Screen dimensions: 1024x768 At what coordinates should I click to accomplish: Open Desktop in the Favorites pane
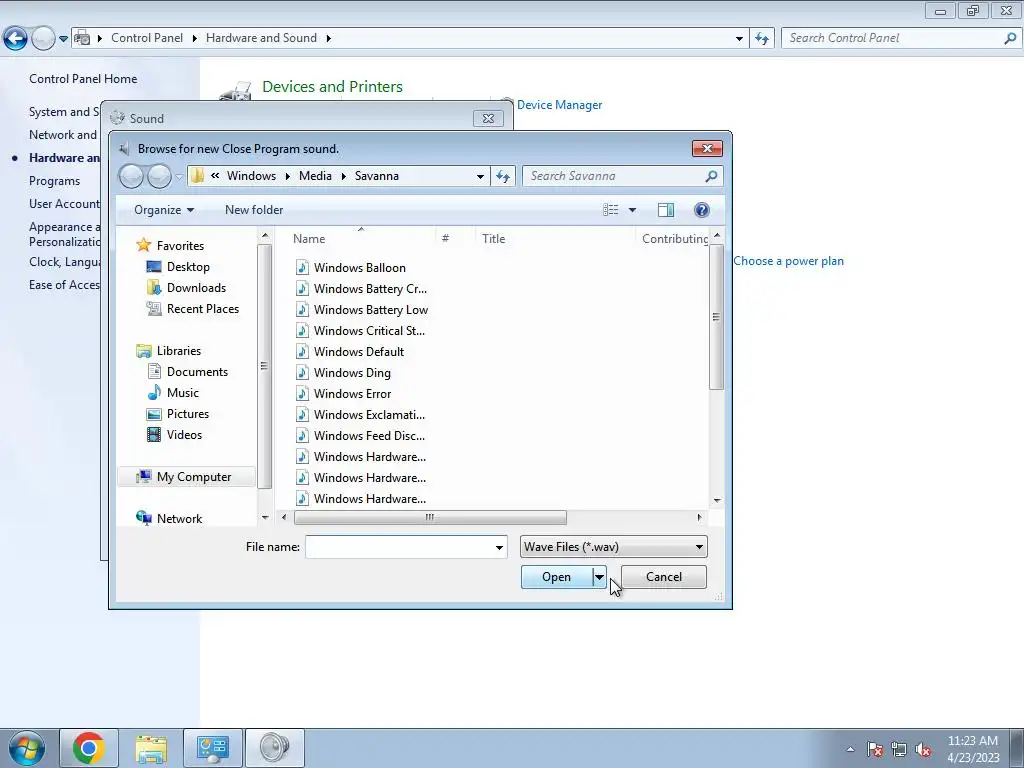[188, 266]
